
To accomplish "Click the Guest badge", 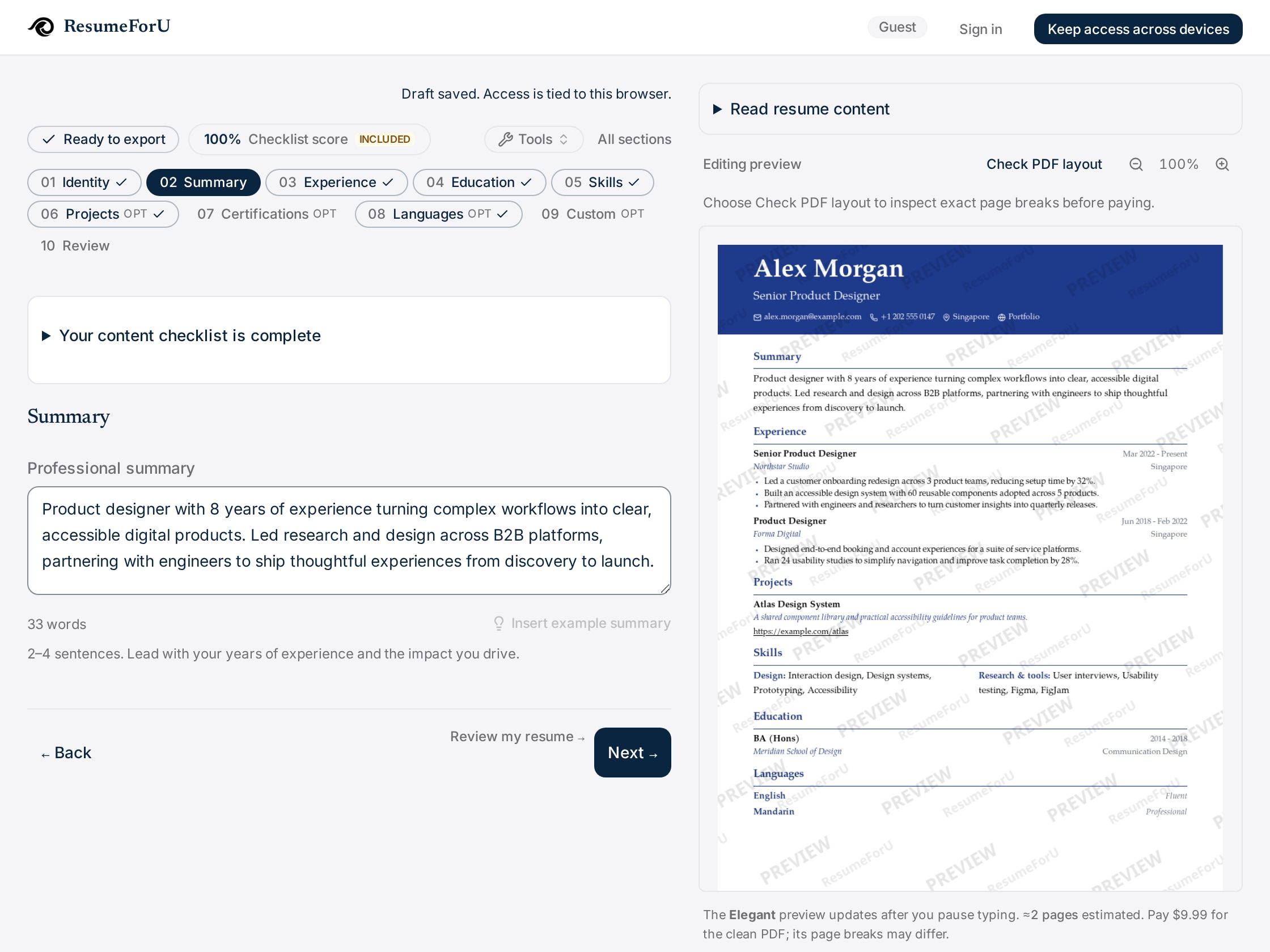I will pyautogui.click(x=897, y=28).
